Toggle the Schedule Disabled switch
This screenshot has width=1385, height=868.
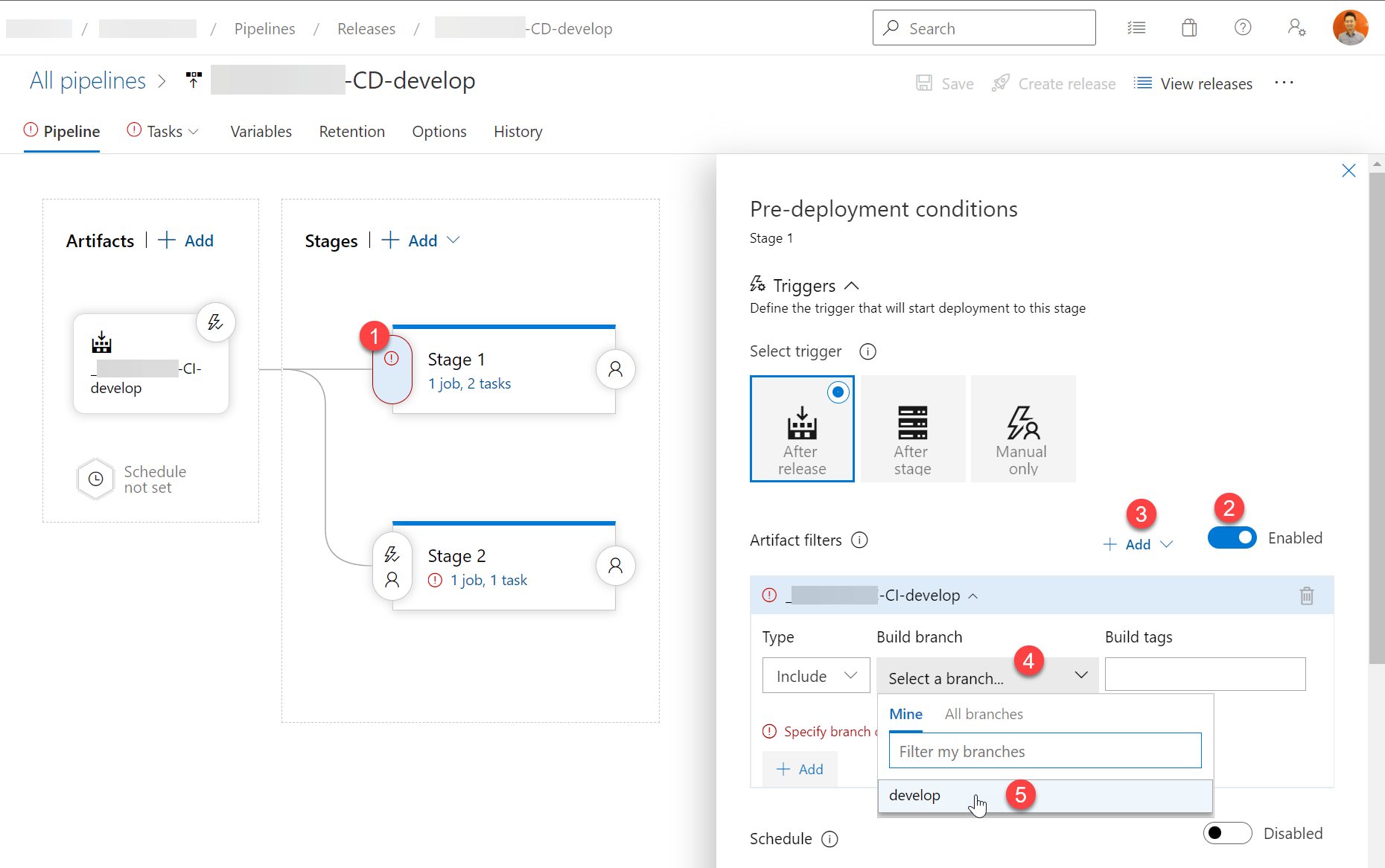(x=1228, y=833)
